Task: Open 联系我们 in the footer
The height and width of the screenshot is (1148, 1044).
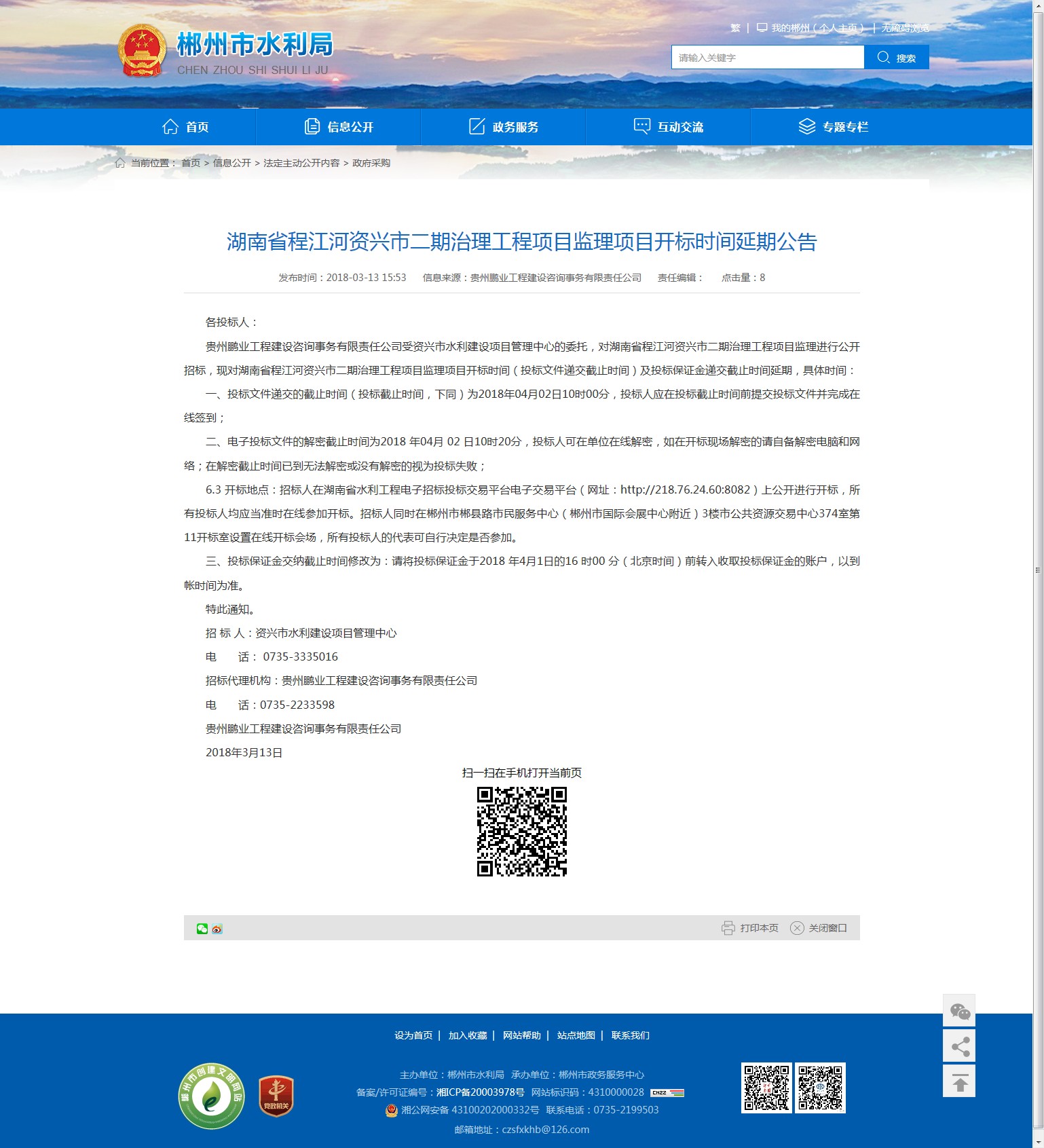Action: [x=631, y=1035]
